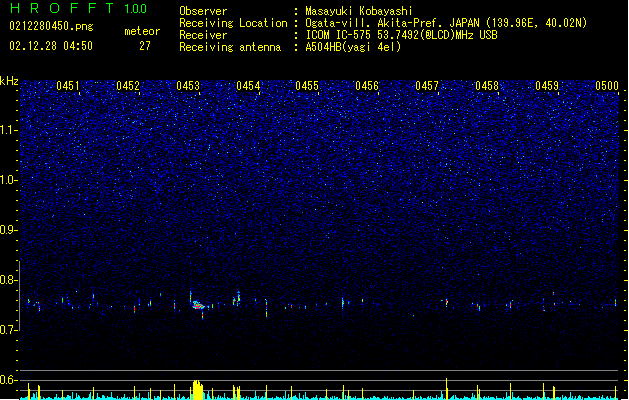This screenshot has width=629, height=400.
Task: Click the 0500 time marker
Action: tap(607, 86)
